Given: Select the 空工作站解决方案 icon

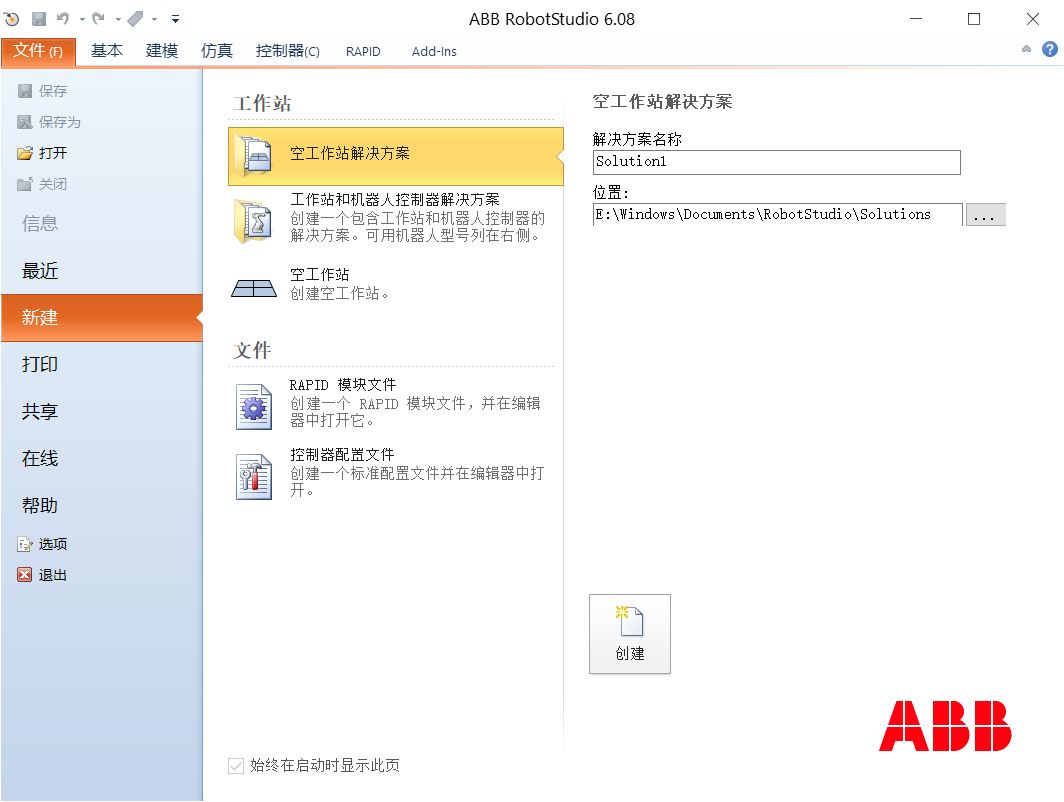Looking at the screenshot, I should [255, 156].
